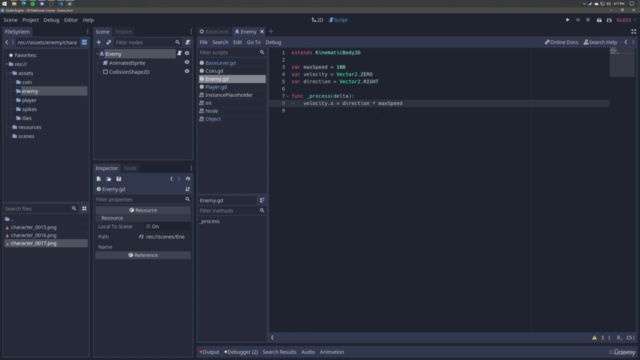Toggle the Local To Scene checkbox

click(148, 227)
